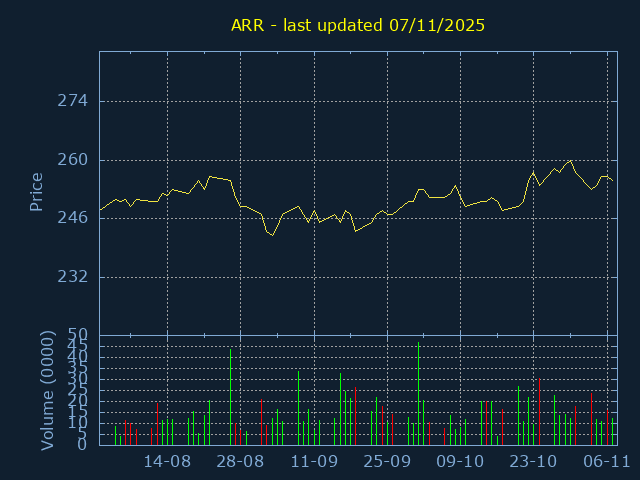Click the 28-08 date label

tap(241, 461)
